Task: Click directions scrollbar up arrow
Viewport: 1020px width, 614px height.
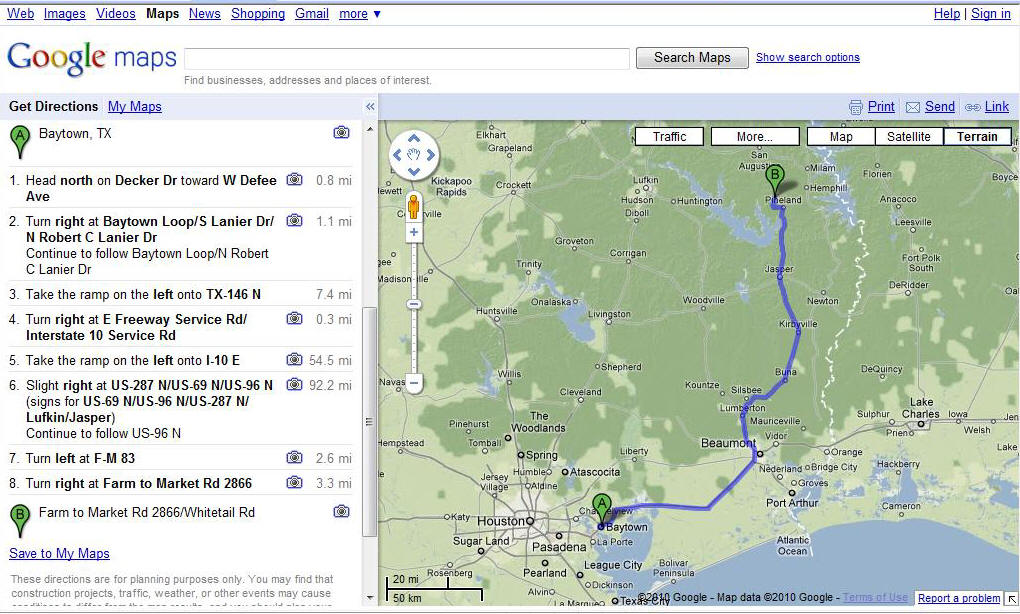Action: 369,129
